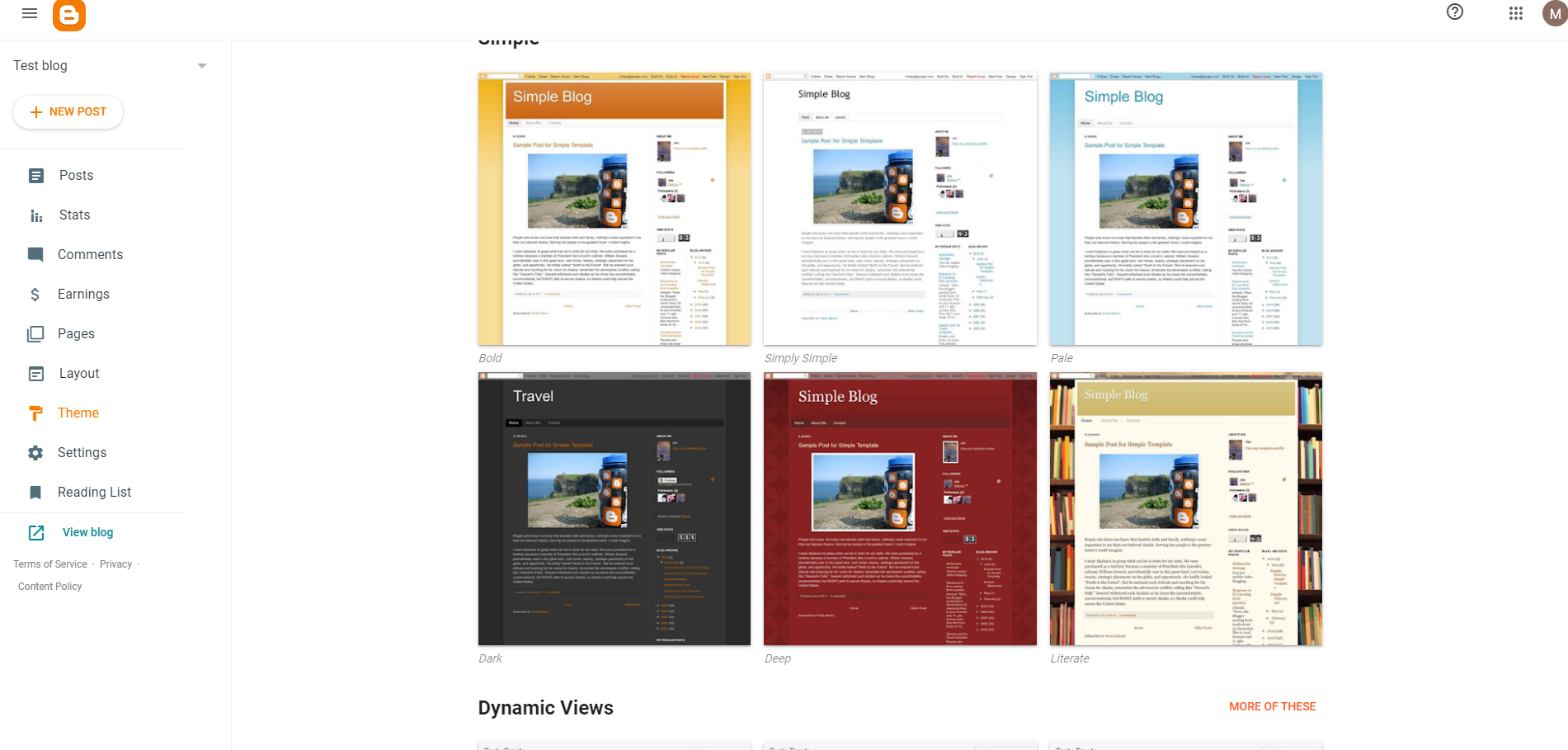Screen dimensions: 1568x750
Task: Open the Reading List section
Action: click(94, 492)
